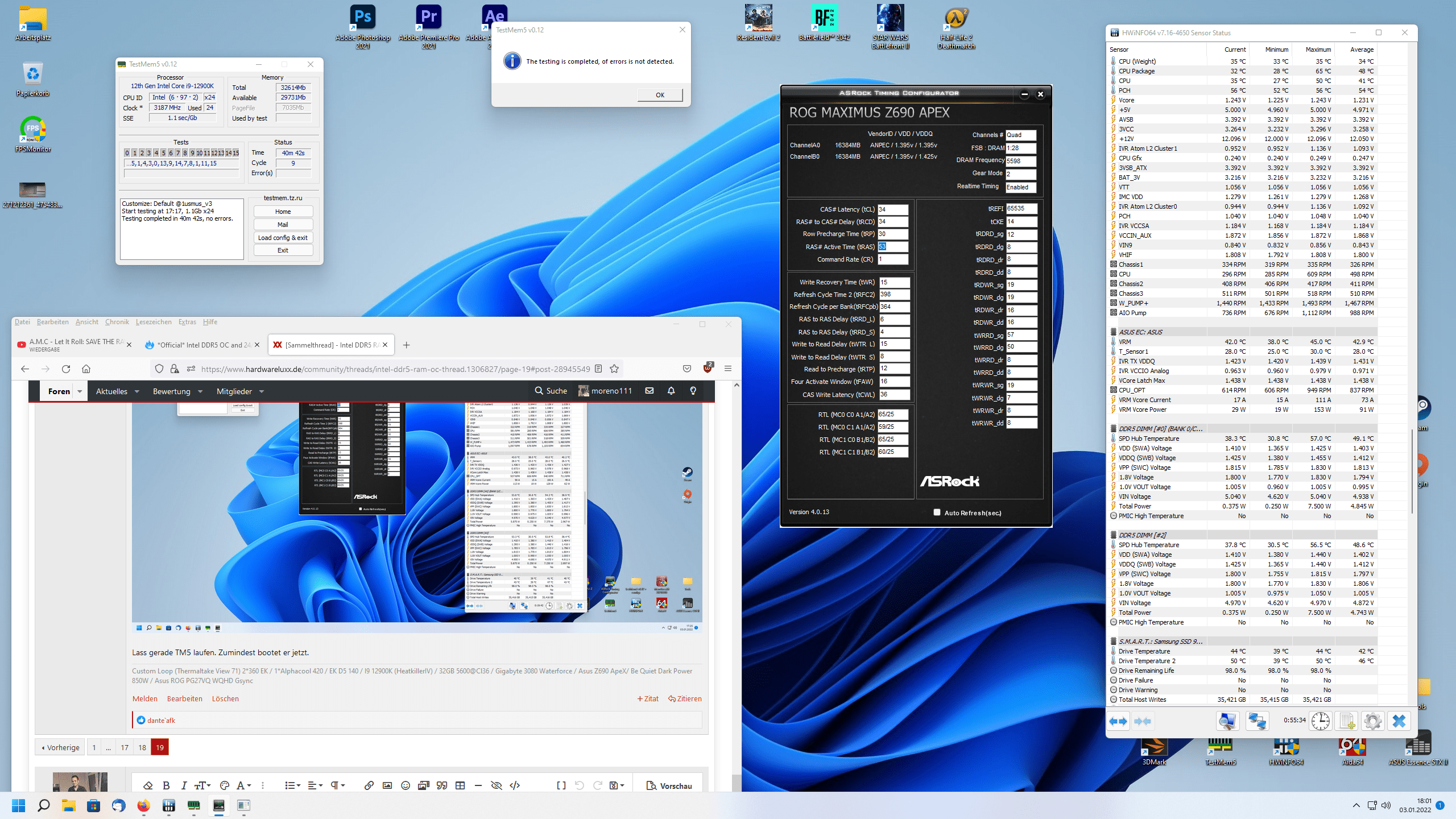Image resolution: width=1456 pixels, height=819 pixels.
Task: Open font family A dropdown in editor
Action: click(x=243, y=785)
